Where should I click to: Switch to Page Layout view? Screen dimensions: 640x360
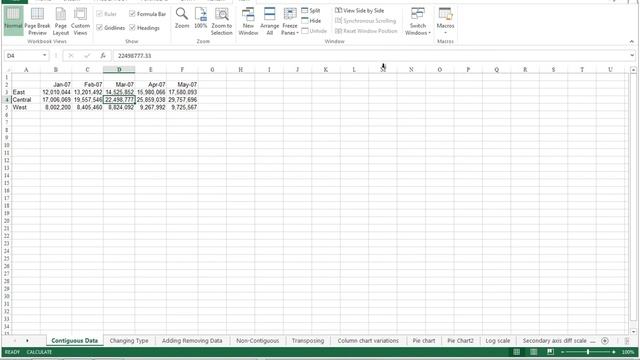click(61, 20)
